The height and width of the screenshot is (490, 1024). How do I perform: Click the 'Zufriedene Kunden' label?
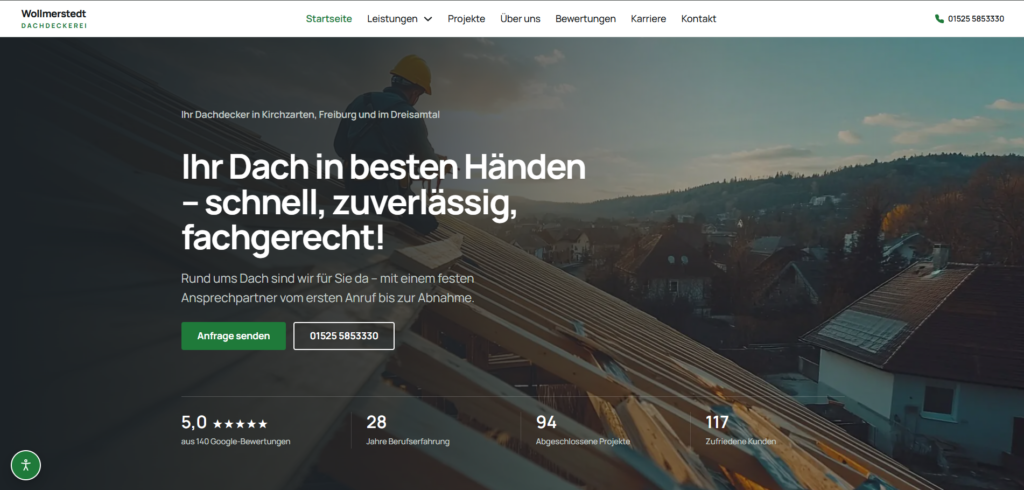pos(741,442)
